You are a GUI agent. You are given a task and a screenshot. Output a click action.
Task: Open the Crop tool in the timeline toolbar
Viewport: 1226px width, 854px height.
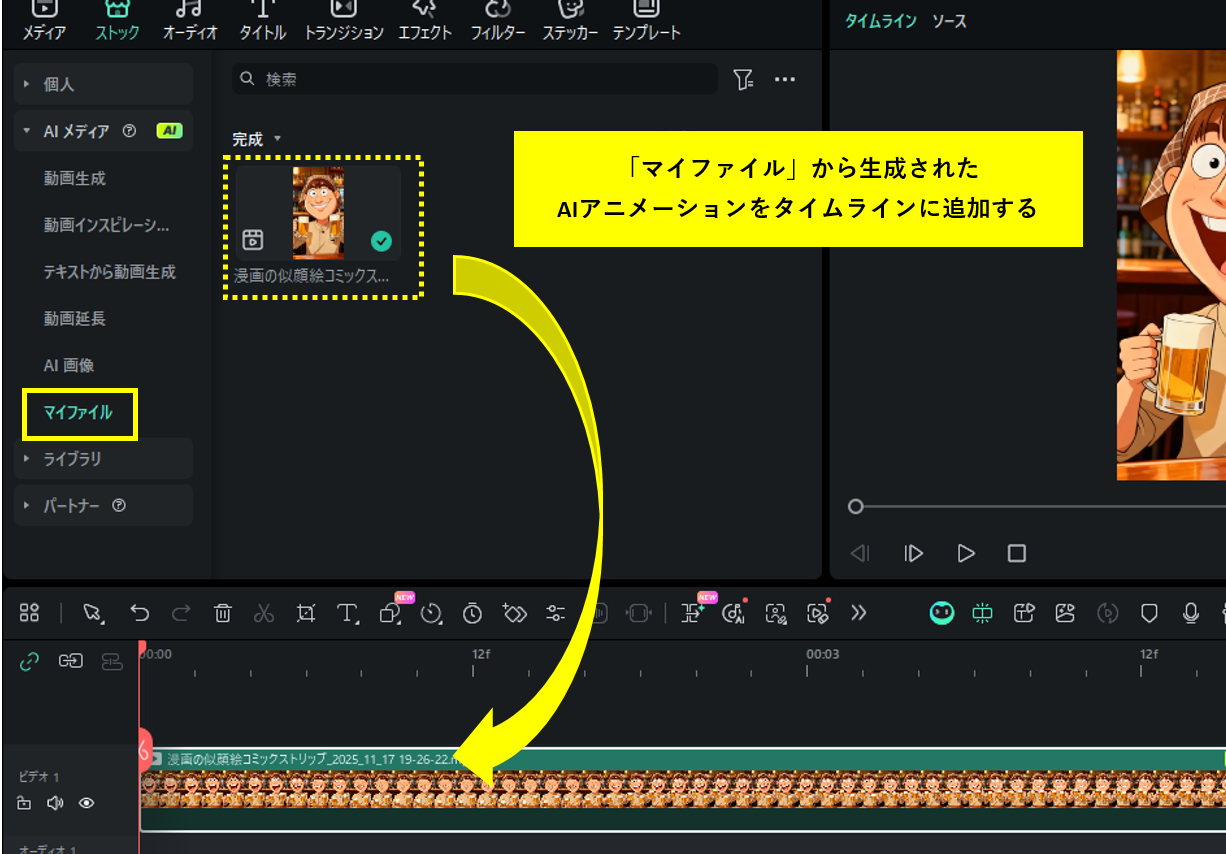(305, 614)
